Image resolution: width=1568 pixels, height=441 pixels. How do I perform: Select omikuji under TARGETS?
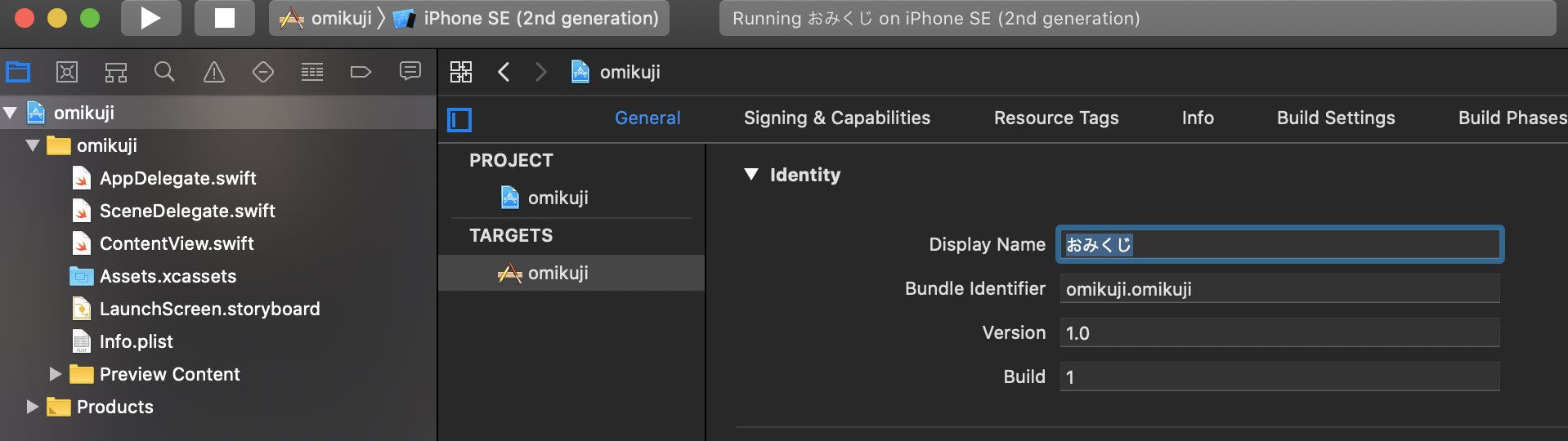(x=571, y=273)
